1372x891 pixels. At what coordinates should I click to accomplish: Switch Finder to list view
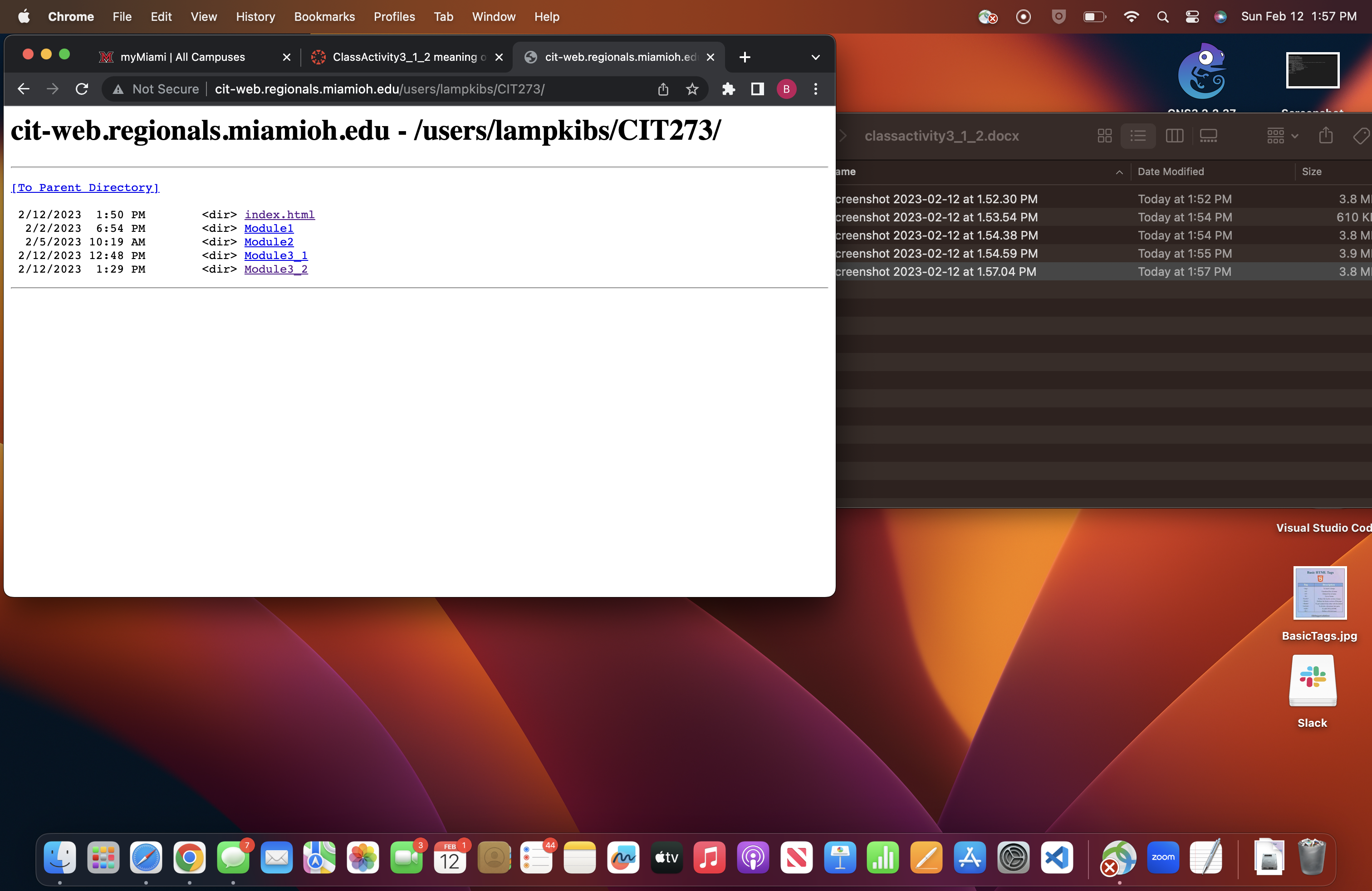pos(1138,136)
